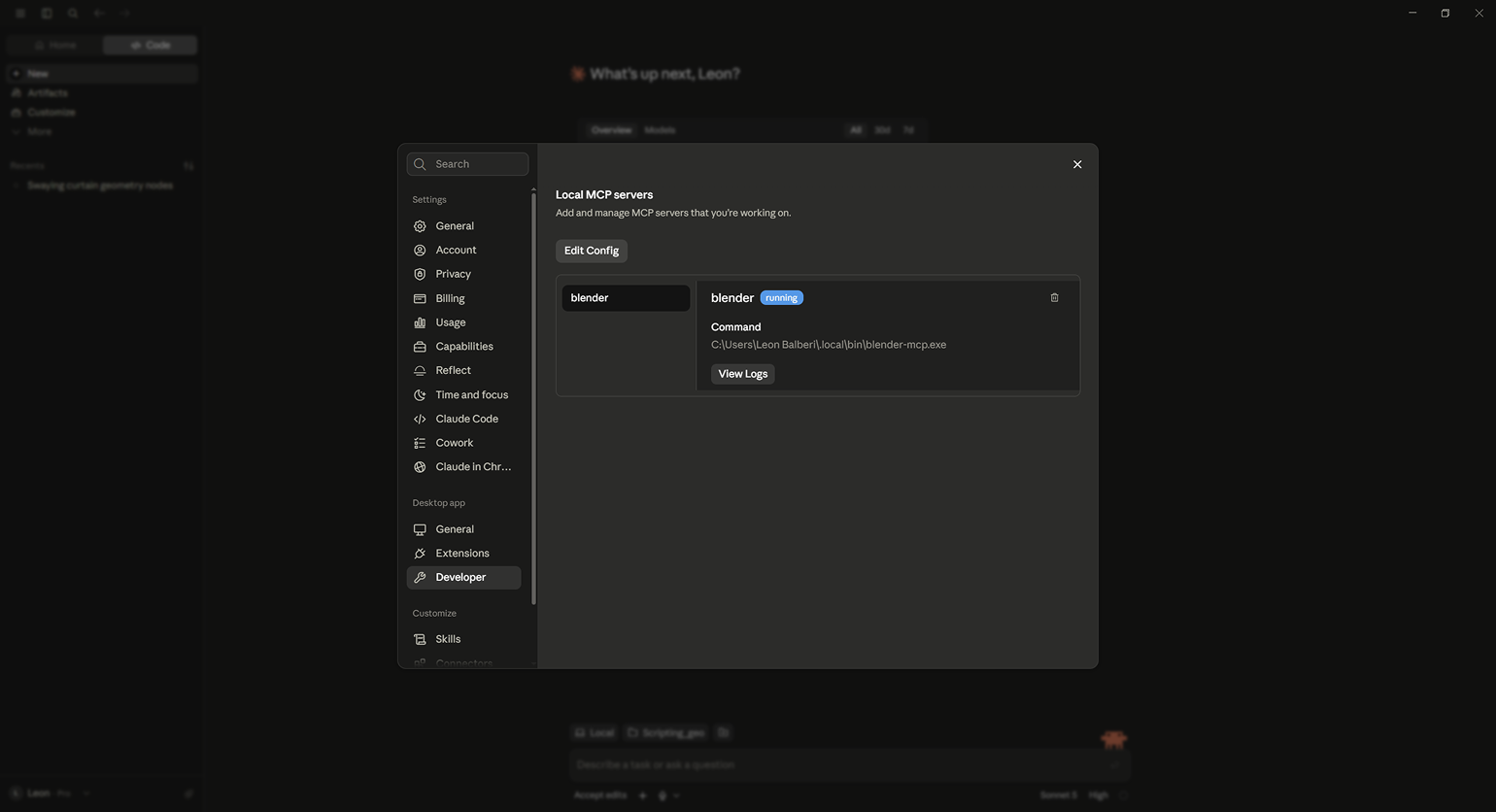
Task: Open the Cowork settings page
Action: pos(464,443)
